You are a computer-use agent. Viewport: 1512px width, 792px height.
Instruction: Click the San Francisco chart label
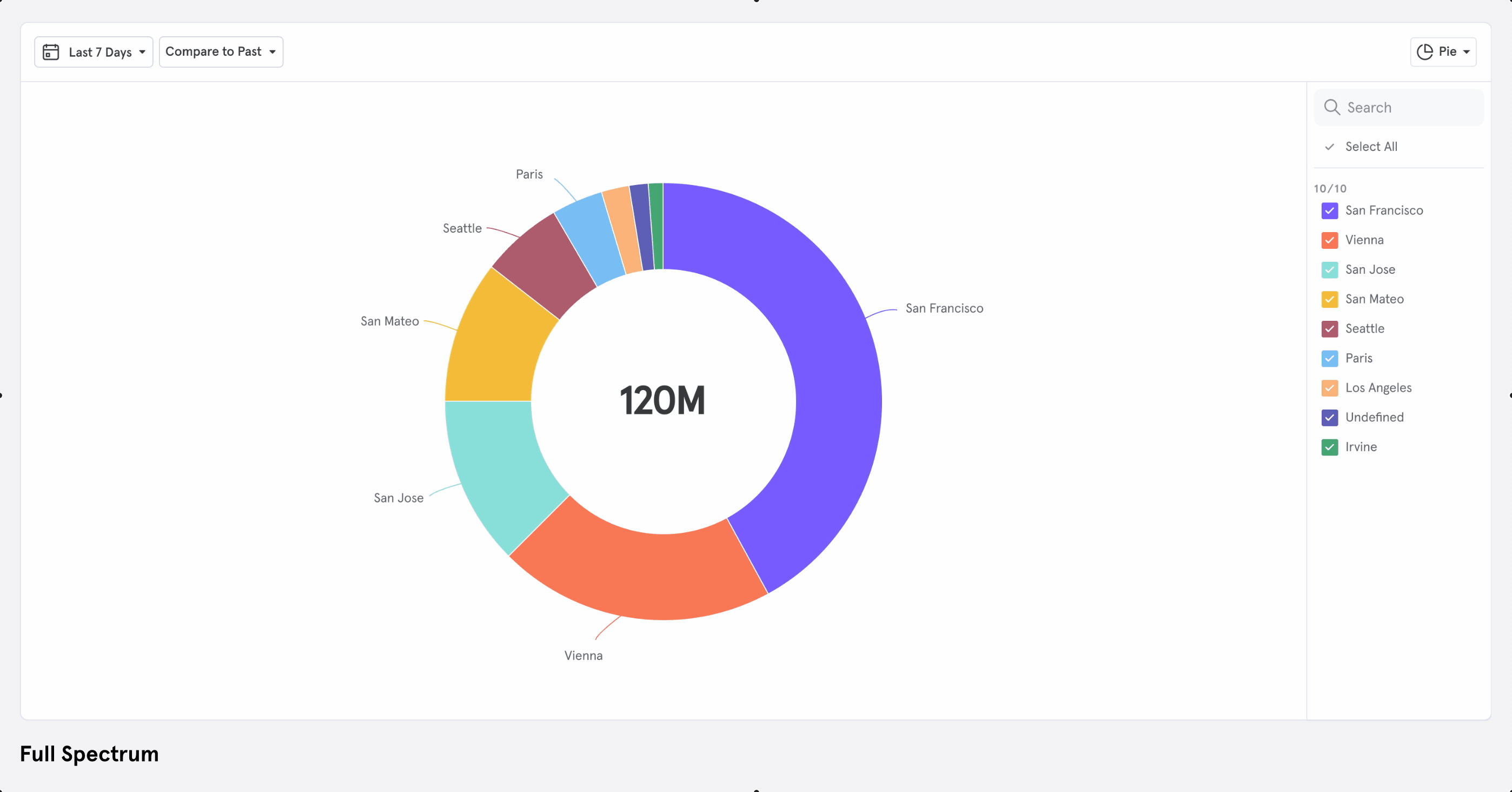[x=944, y=309]
